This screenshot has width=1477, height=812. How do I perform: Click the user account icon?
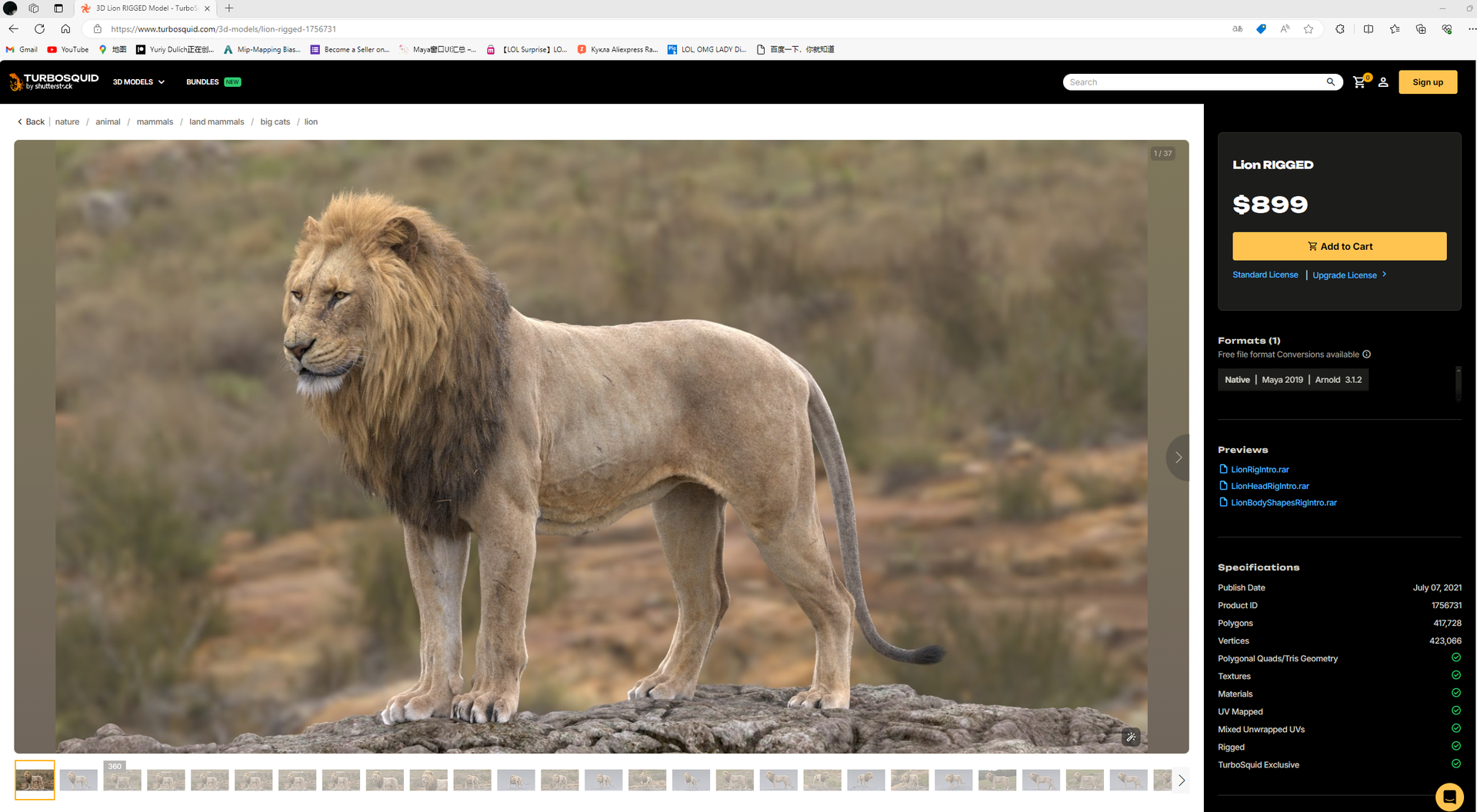[1383, 82]
